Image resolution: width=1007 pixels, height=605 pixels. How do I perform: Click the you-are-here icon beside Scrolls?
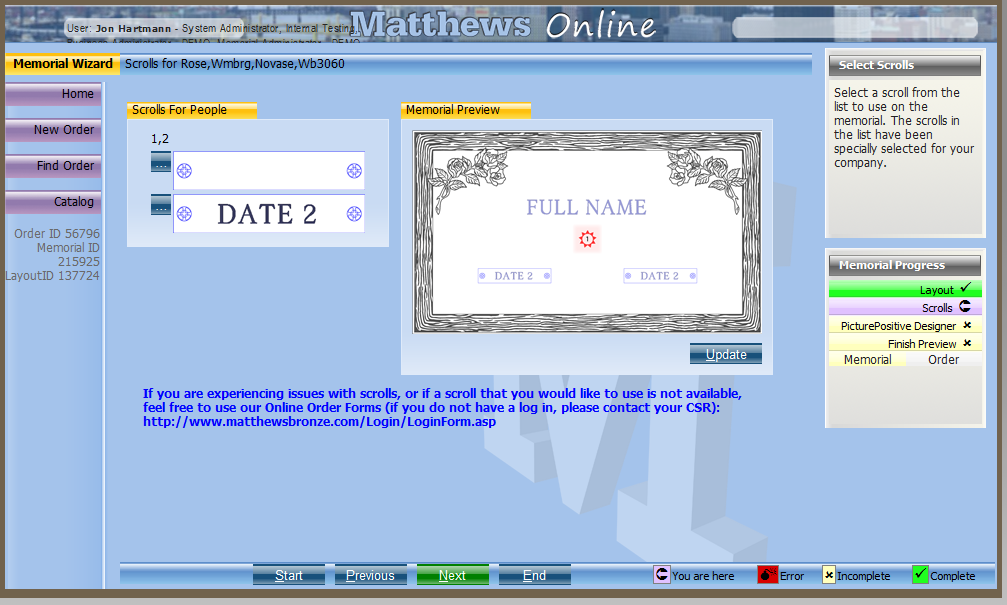[x=965, y=306]
